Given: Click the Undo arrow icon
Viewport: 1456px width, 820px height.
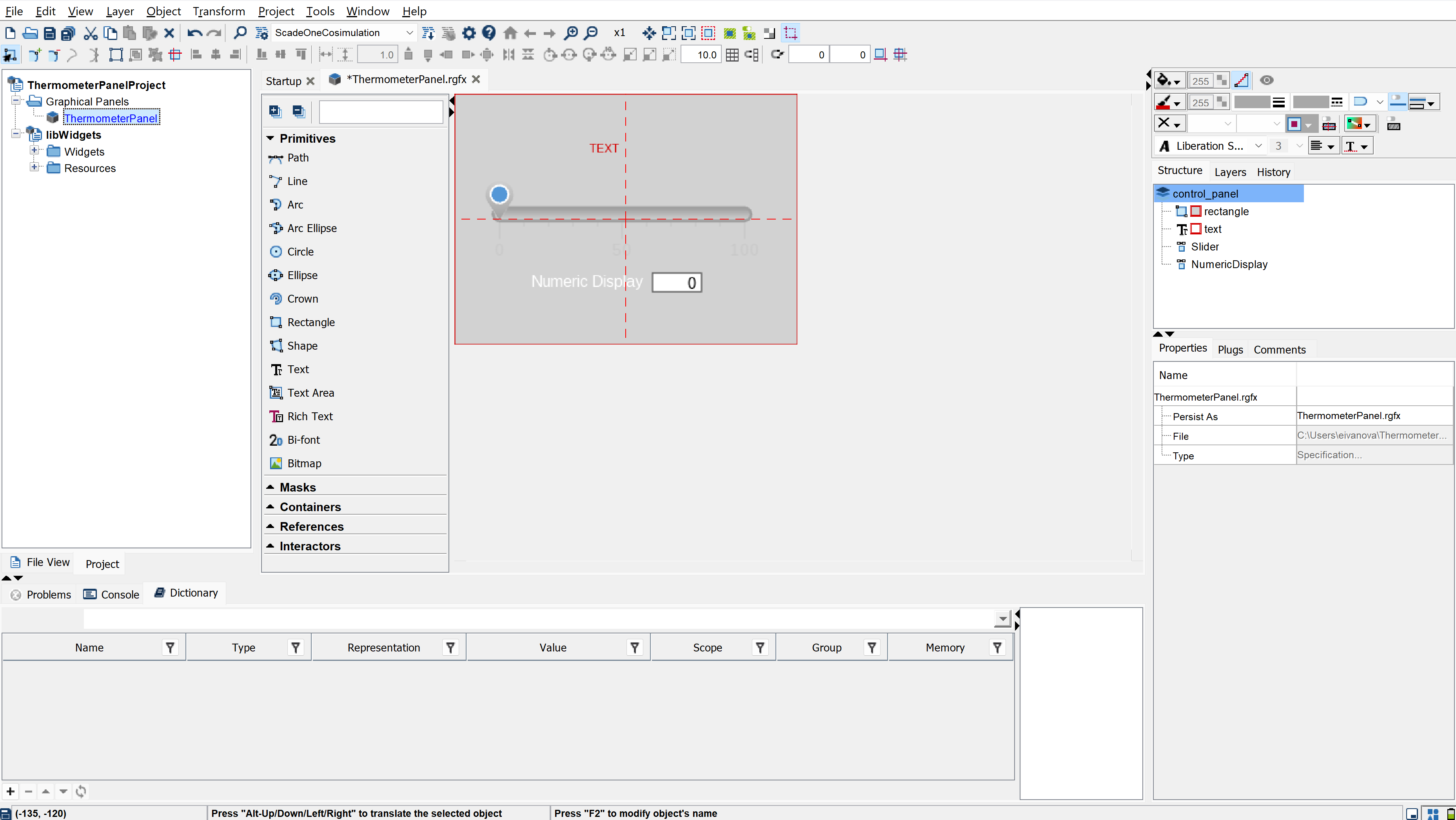Looking at the screenshot, I should (194, 33).
